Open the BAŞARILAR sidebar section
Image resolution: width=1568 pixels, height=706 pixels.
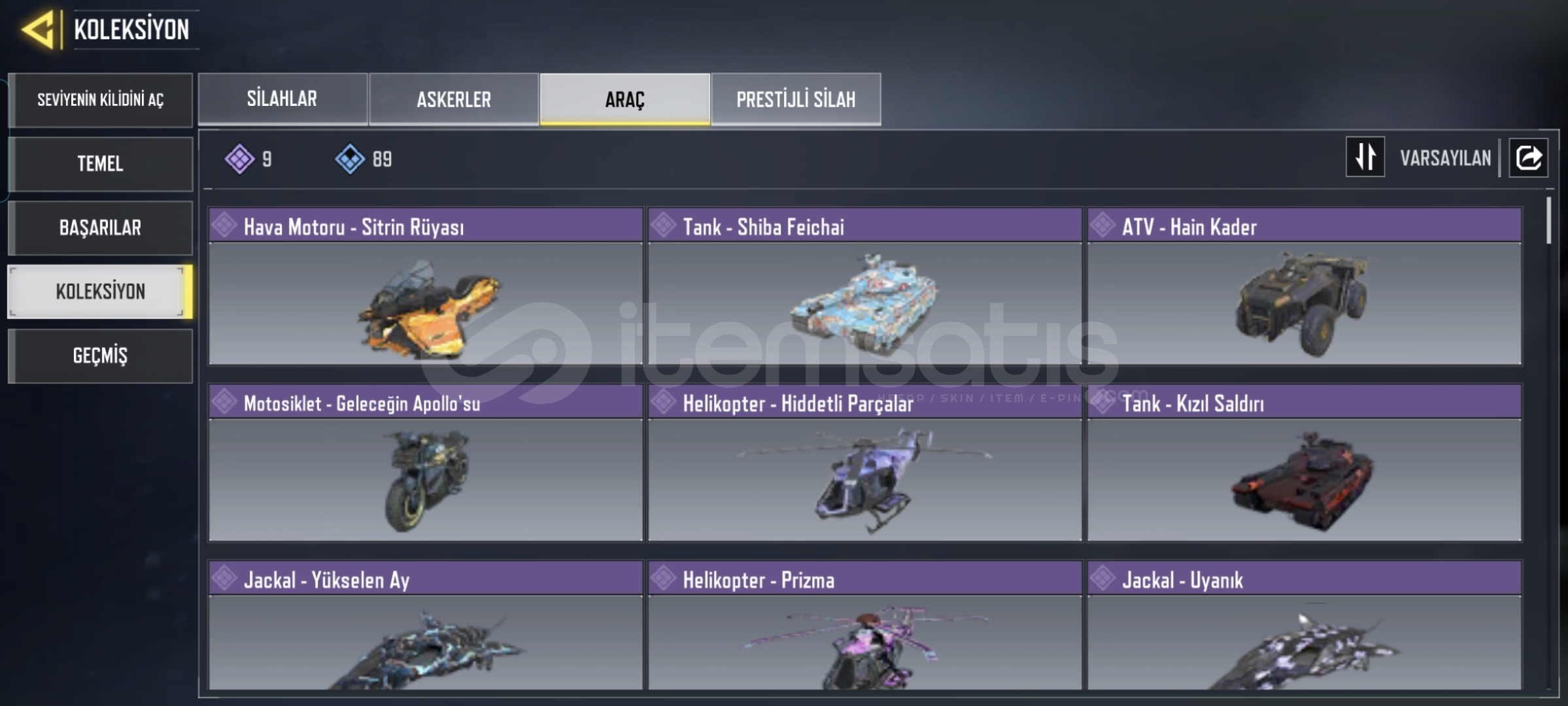click(x=100, y=227)
